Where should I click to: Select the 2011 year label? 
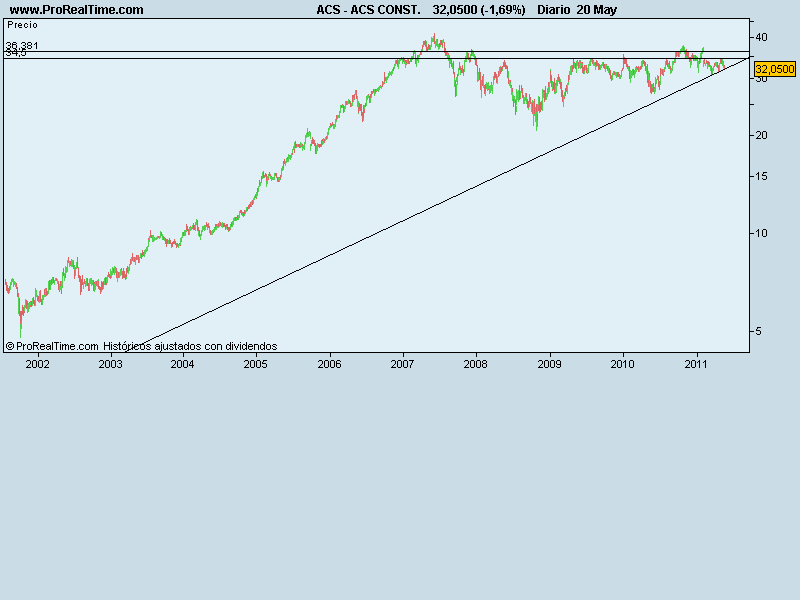pyautogui.click(x=696, y=364)
